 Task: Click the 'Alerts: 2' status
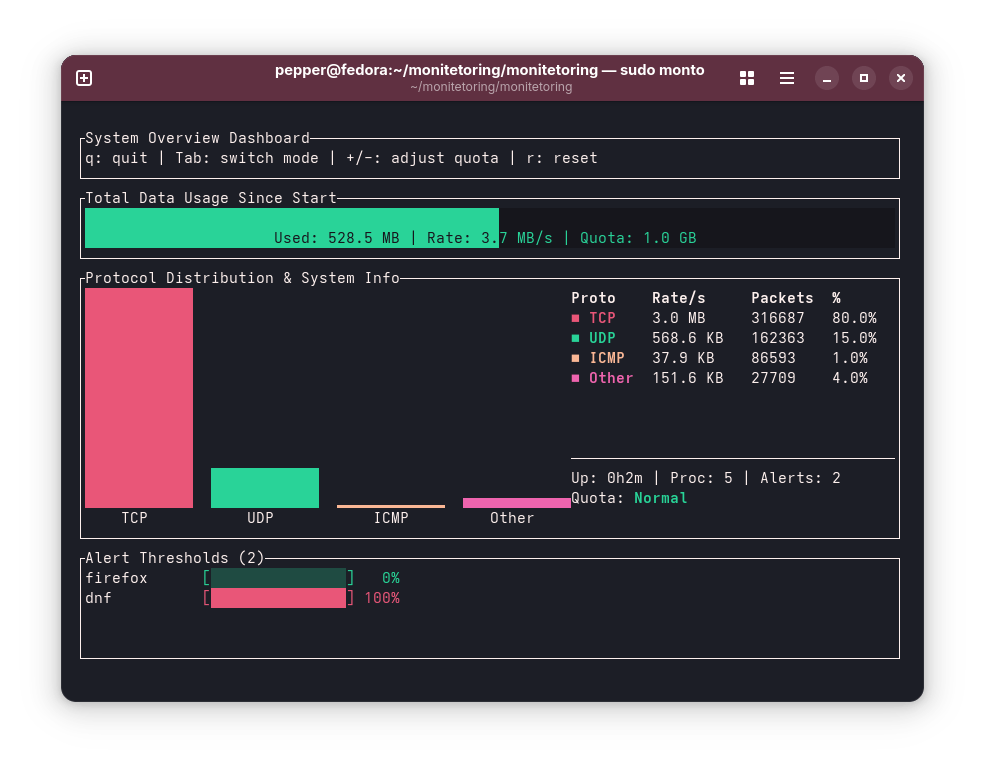[800, 478]
